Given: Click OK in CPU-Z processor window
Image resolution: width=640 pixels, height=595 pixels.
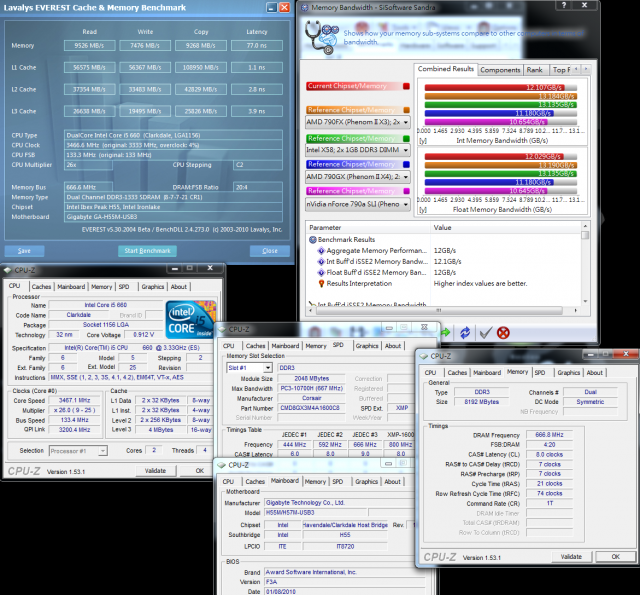Looking at the screenshot, I should click(200, 471).
